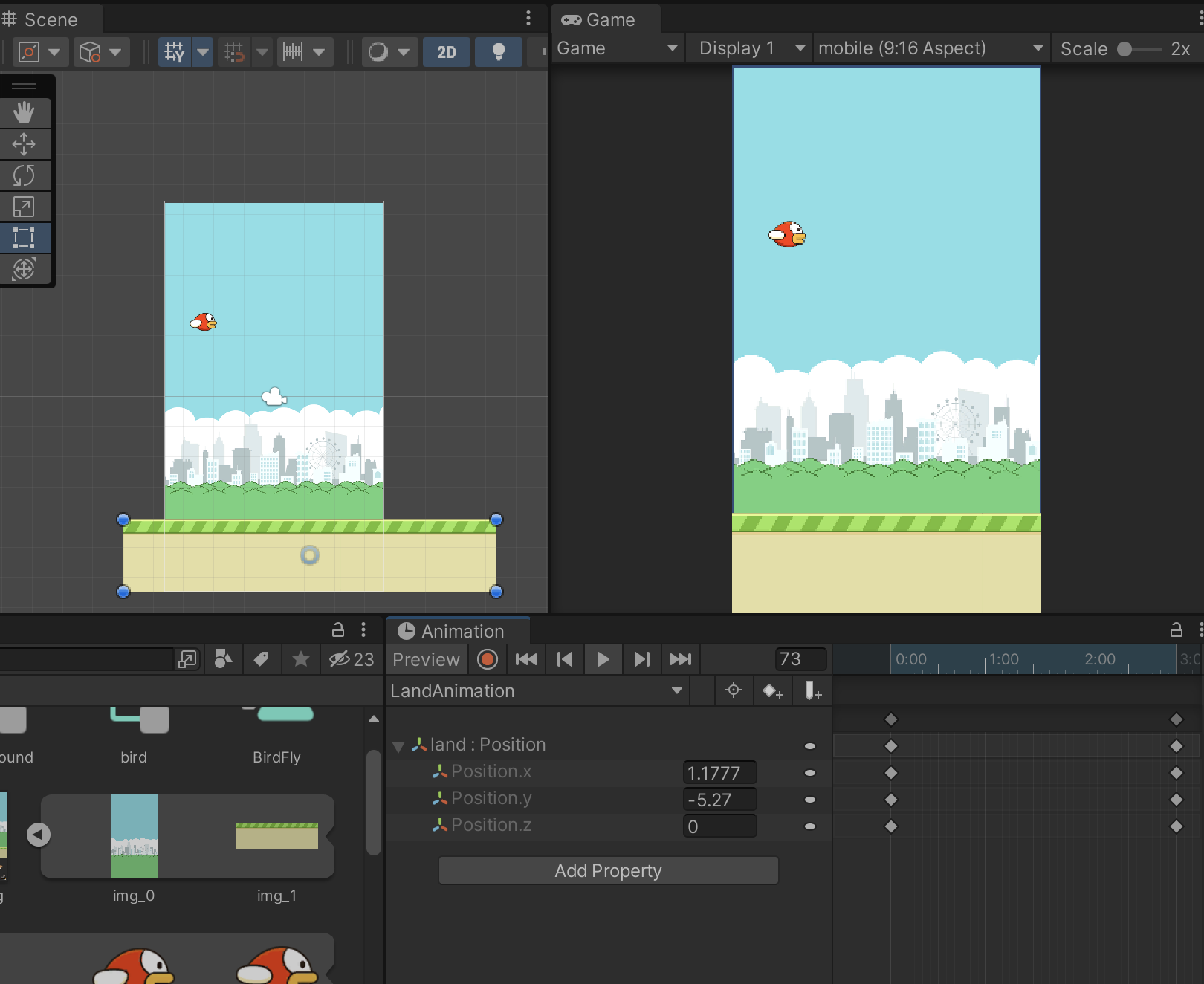Open the LandAnimation clip dropdown
The width and height of the screenshot is (1204, 984).
(x=537, y=691)
